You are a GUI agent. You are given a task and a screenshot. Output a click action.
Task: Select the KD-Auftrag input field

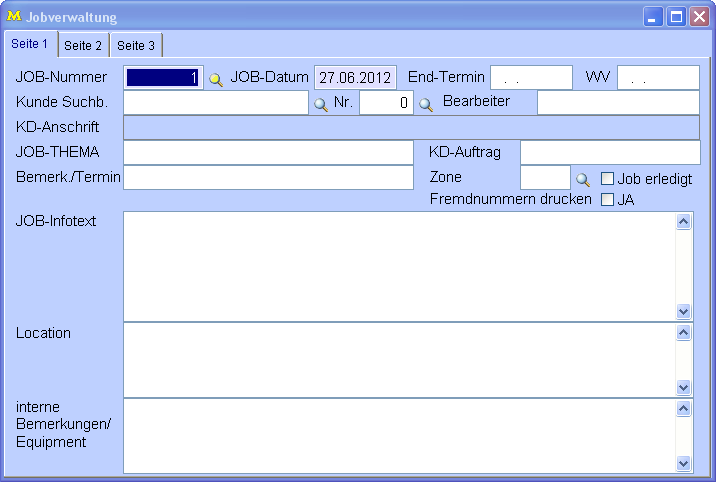pos(609,152)
